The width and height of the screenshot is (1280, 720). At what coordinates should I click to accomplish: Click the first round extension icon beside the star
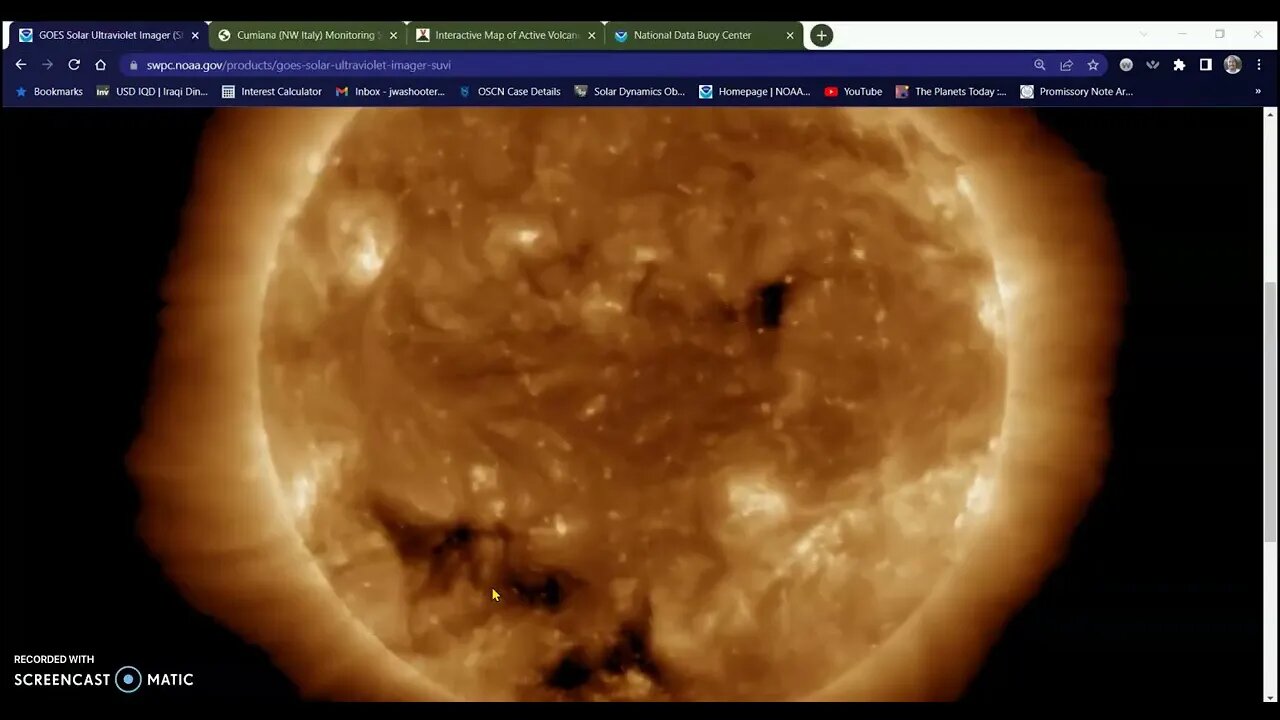(x=1126, y=65)
